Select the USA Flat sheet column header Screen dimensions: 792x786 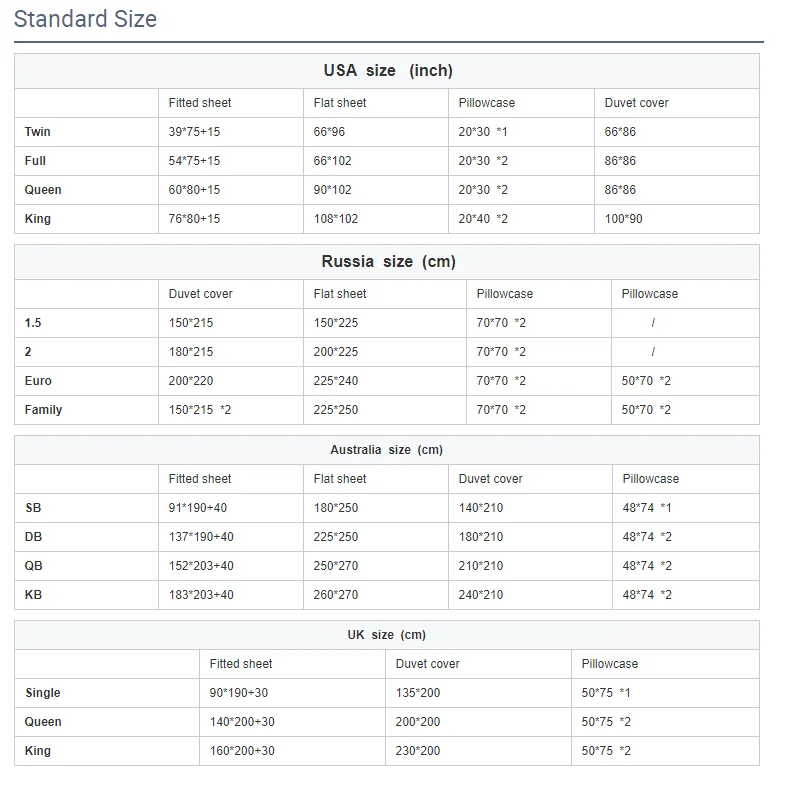point(340,103)
